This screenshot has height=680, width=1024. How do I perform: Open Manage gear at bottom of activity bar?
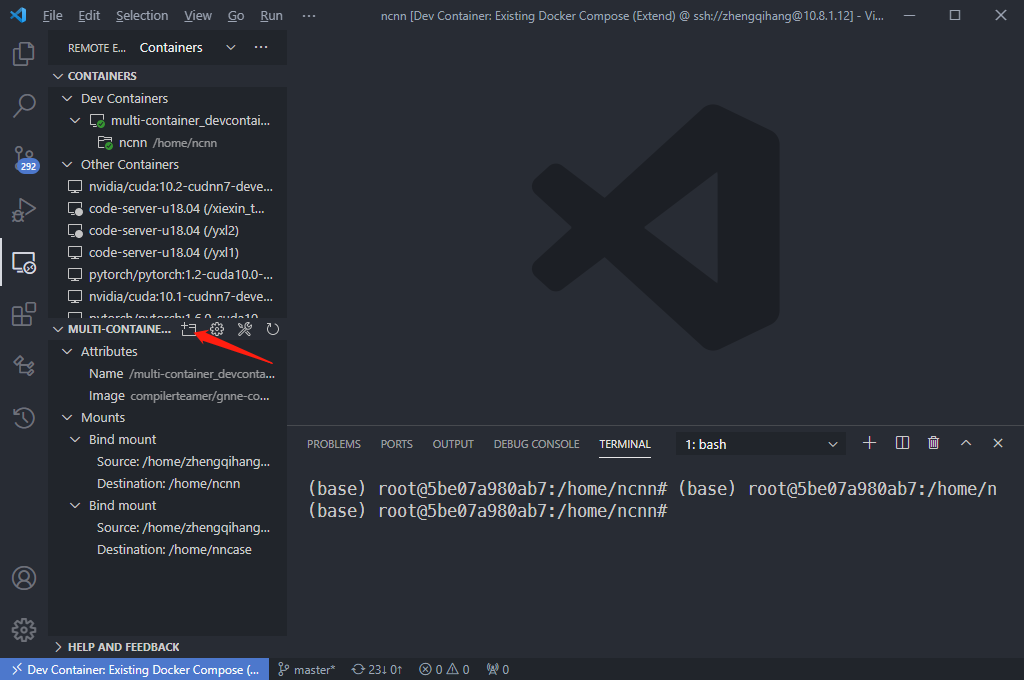click(x=24, y=629)
